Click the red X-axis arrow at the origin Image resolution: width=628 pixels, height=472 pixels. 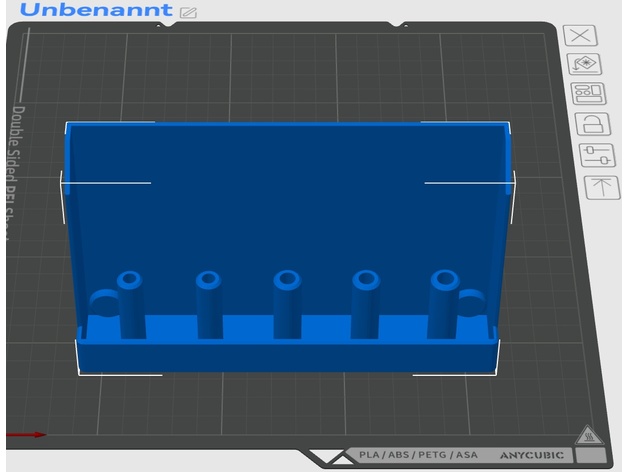click(x=28, y=435)
